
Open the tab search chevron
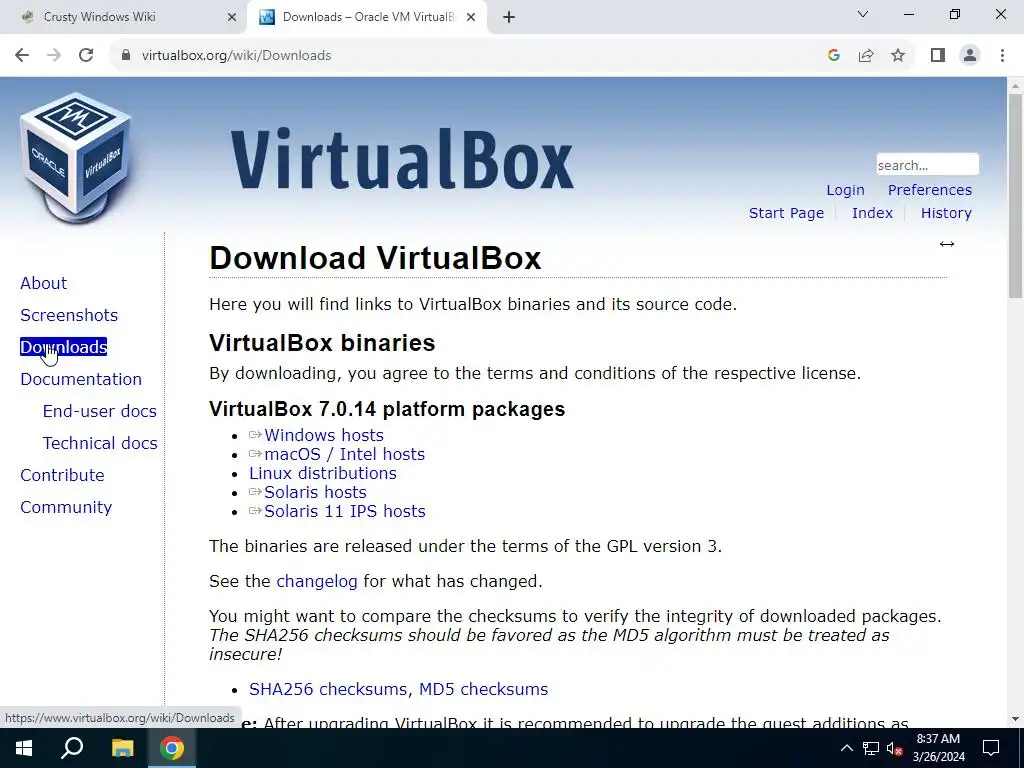pos(863,14)
